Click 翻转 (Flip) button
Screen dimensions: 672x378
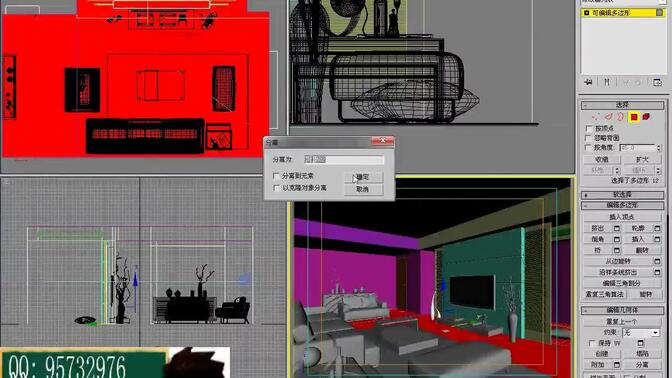click(x=642, y=250)
